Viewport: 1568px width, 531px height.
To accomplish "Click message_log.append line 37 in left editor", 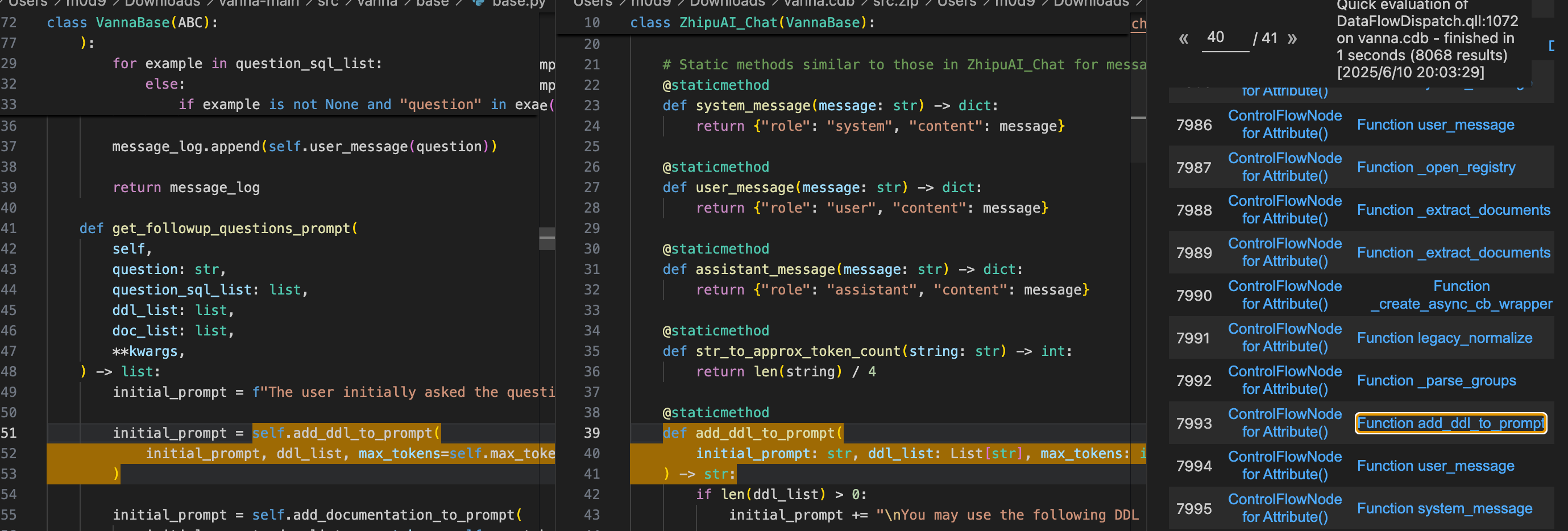I will coord(304,147).
